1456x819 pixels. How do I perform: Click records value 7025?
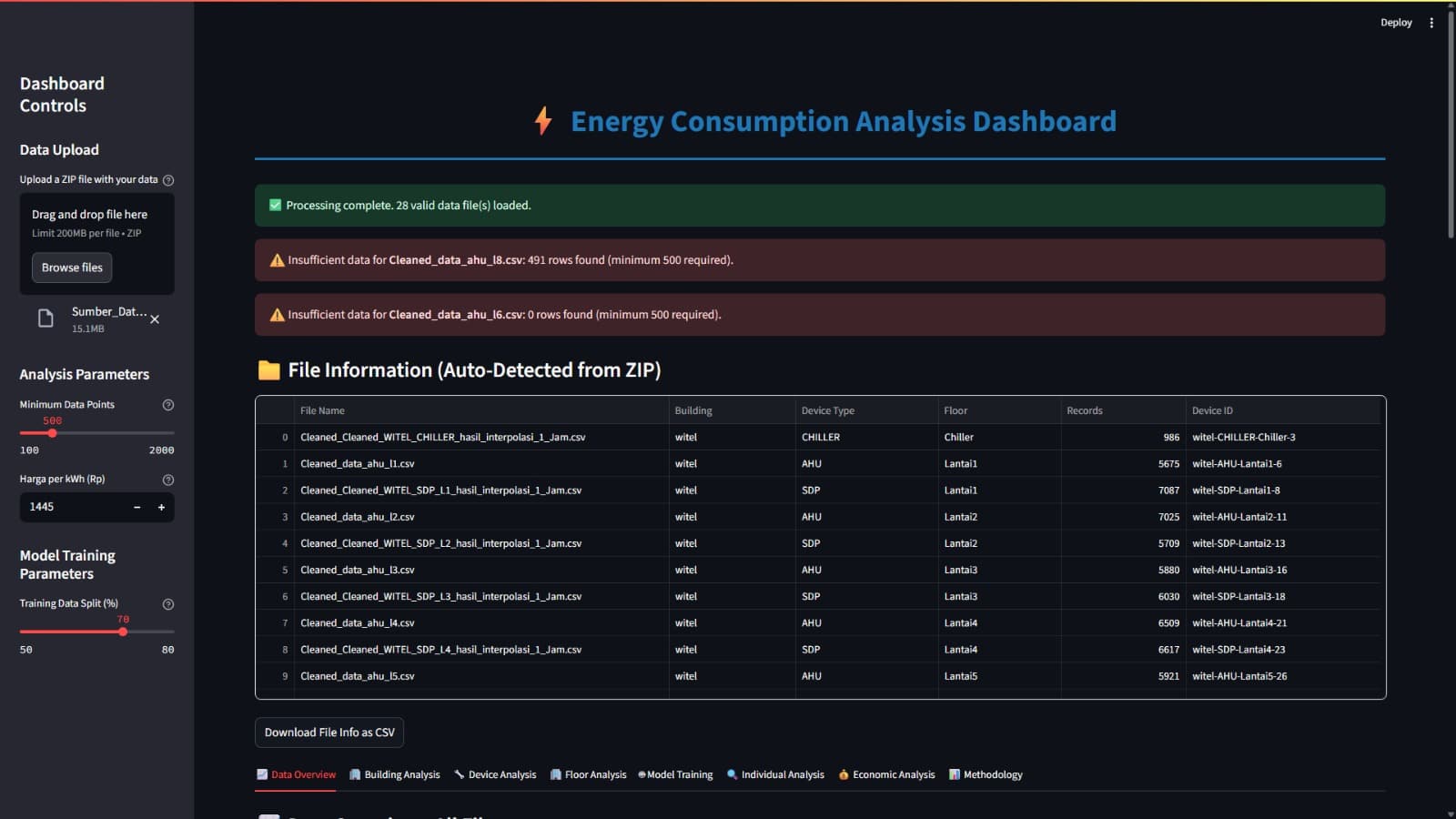click(x=1123, y=517)
